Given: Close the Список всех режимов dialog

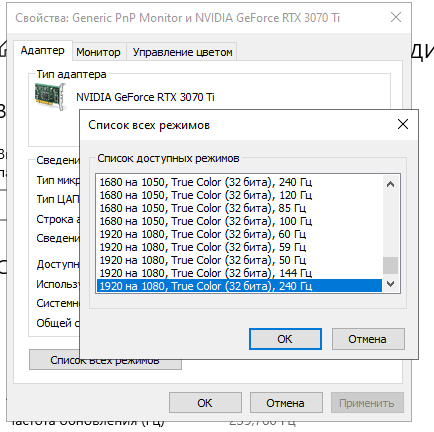Looking at the screenshot, I should click(403, 124).
